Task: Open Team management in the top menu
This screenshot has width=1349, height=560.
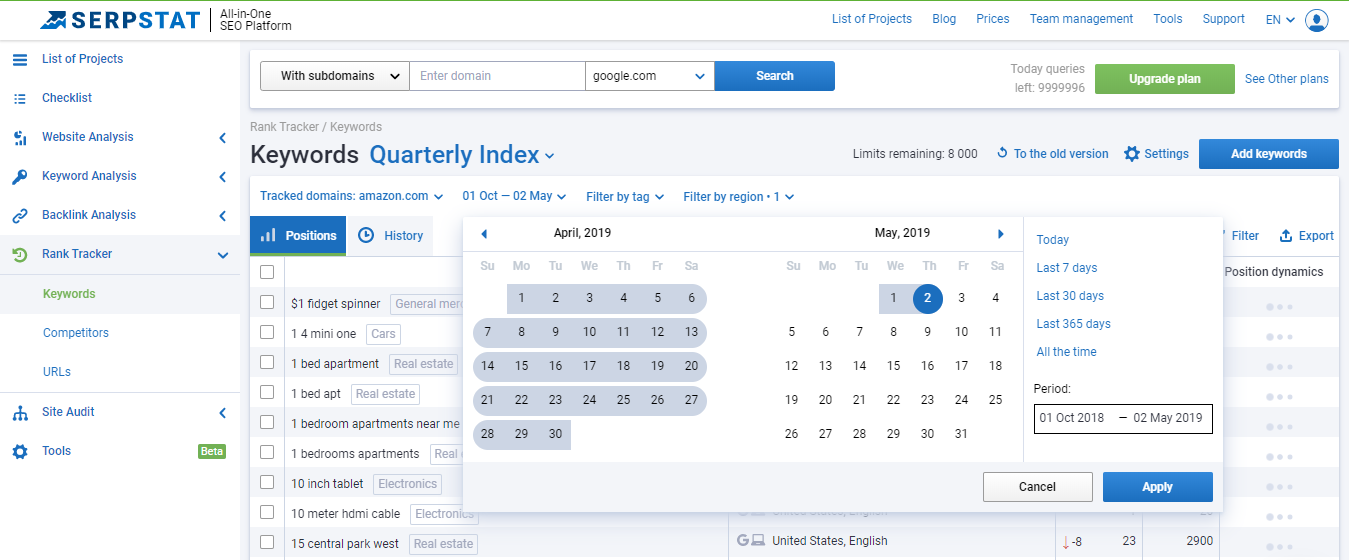Action: tap(1081, 19)
